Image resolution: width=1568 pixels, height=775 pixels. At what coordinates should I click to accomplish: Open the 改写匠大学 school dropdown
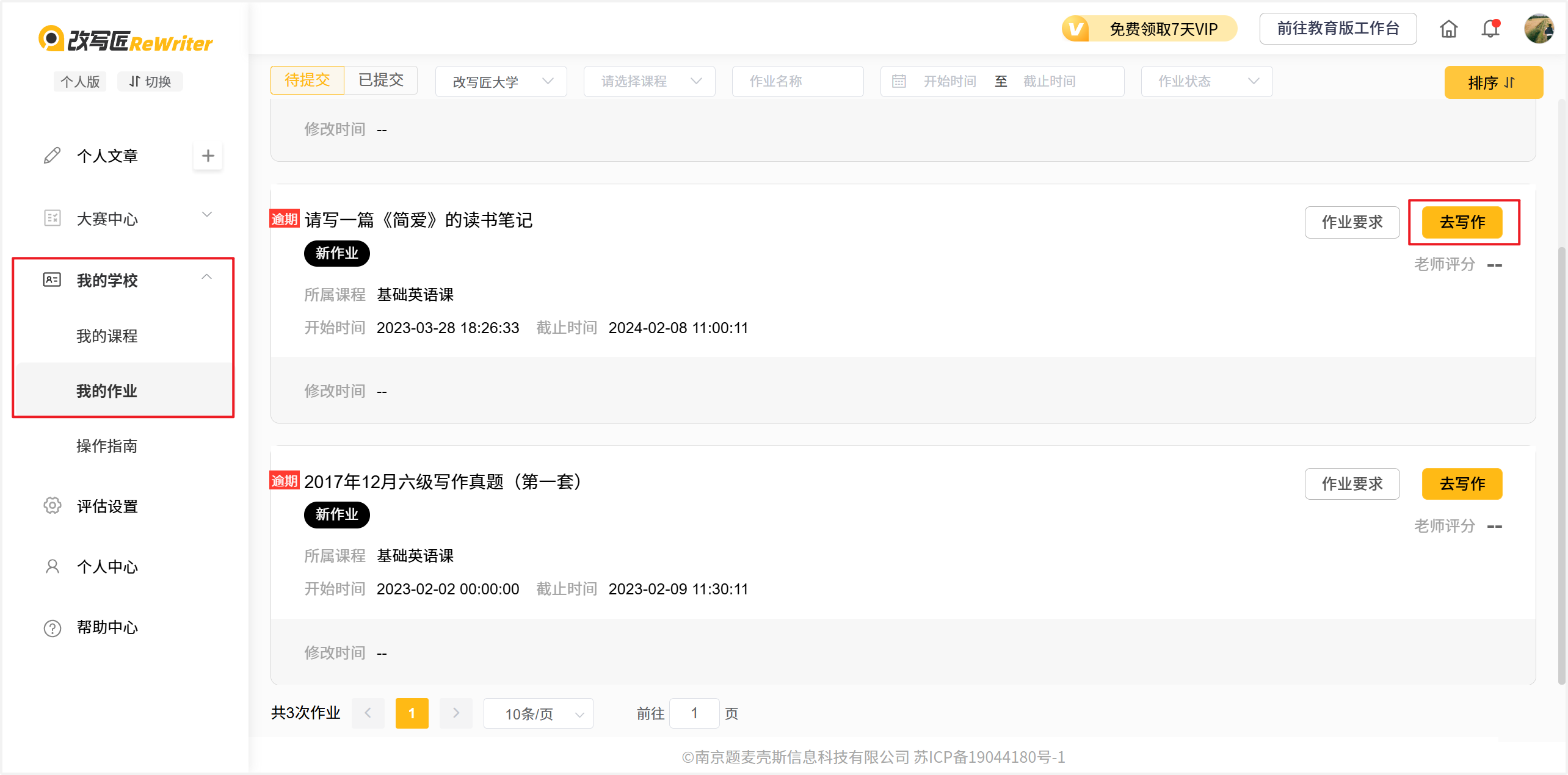click(501, 81)
